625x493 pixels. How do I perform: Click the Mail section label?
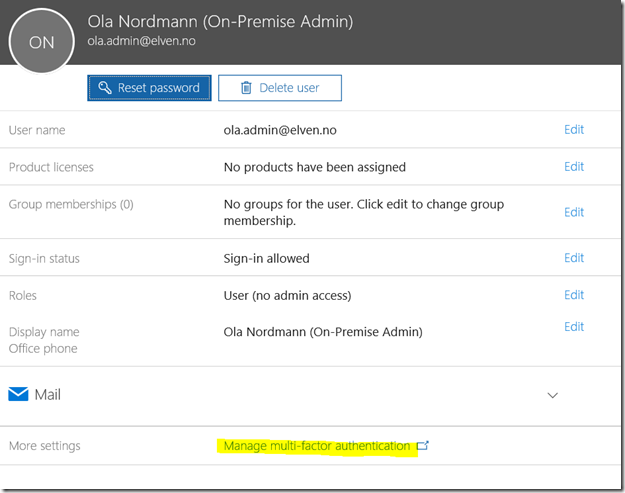click(x=47, y=395)
